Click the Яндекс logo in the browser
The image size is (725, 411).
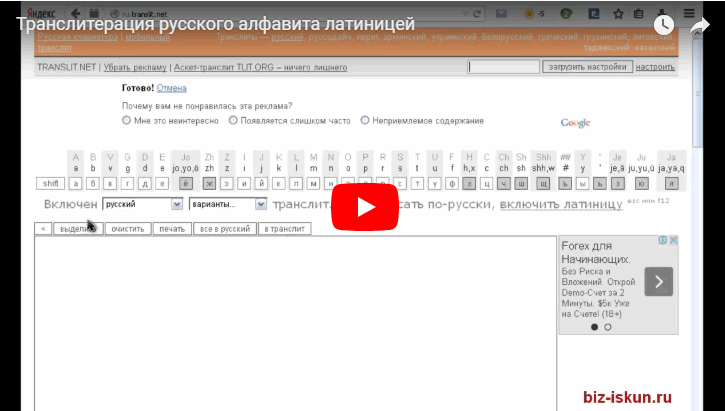tap(41, 13)
